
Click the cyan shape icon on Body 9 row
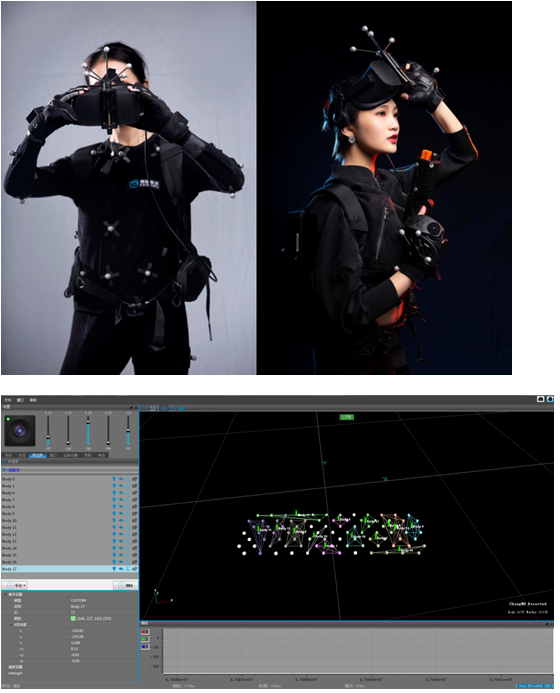click(x=128, y=514)
